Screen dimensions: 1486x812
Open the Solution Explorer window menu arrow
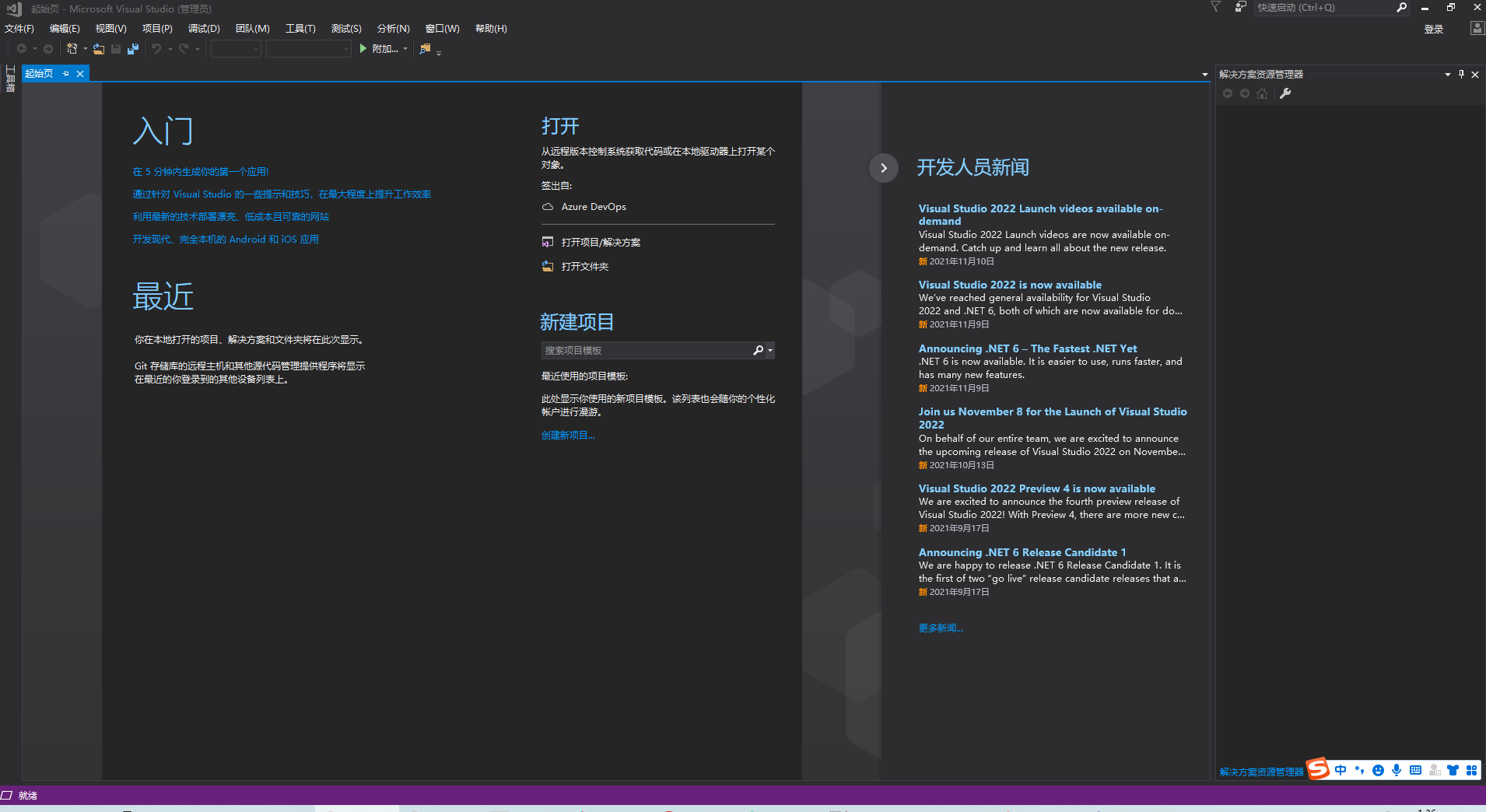(1448, 75)
